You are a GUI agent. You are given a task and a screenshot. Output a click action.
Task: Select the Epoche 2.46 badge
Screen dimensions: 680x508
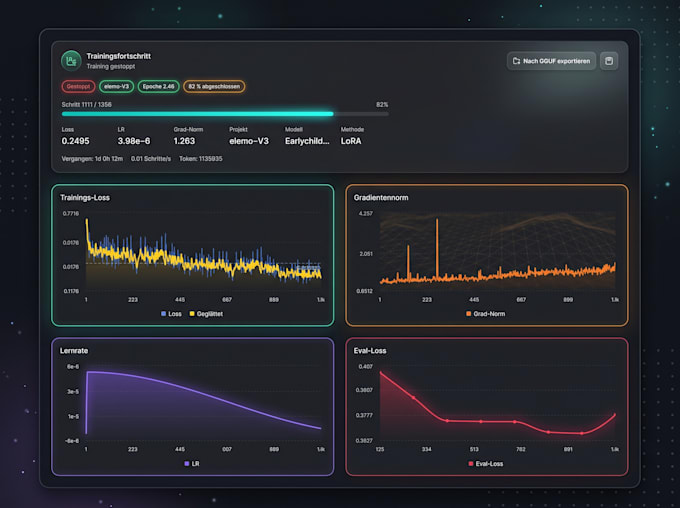[x=158, y=86]
